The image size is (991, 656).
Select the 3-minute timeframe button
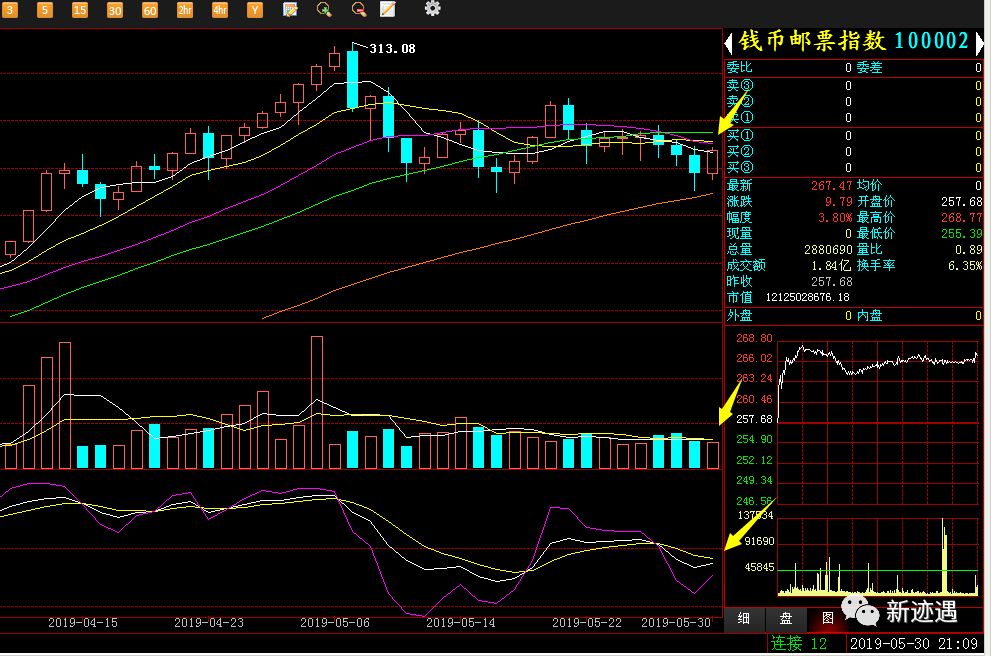[x=9, y=9]
